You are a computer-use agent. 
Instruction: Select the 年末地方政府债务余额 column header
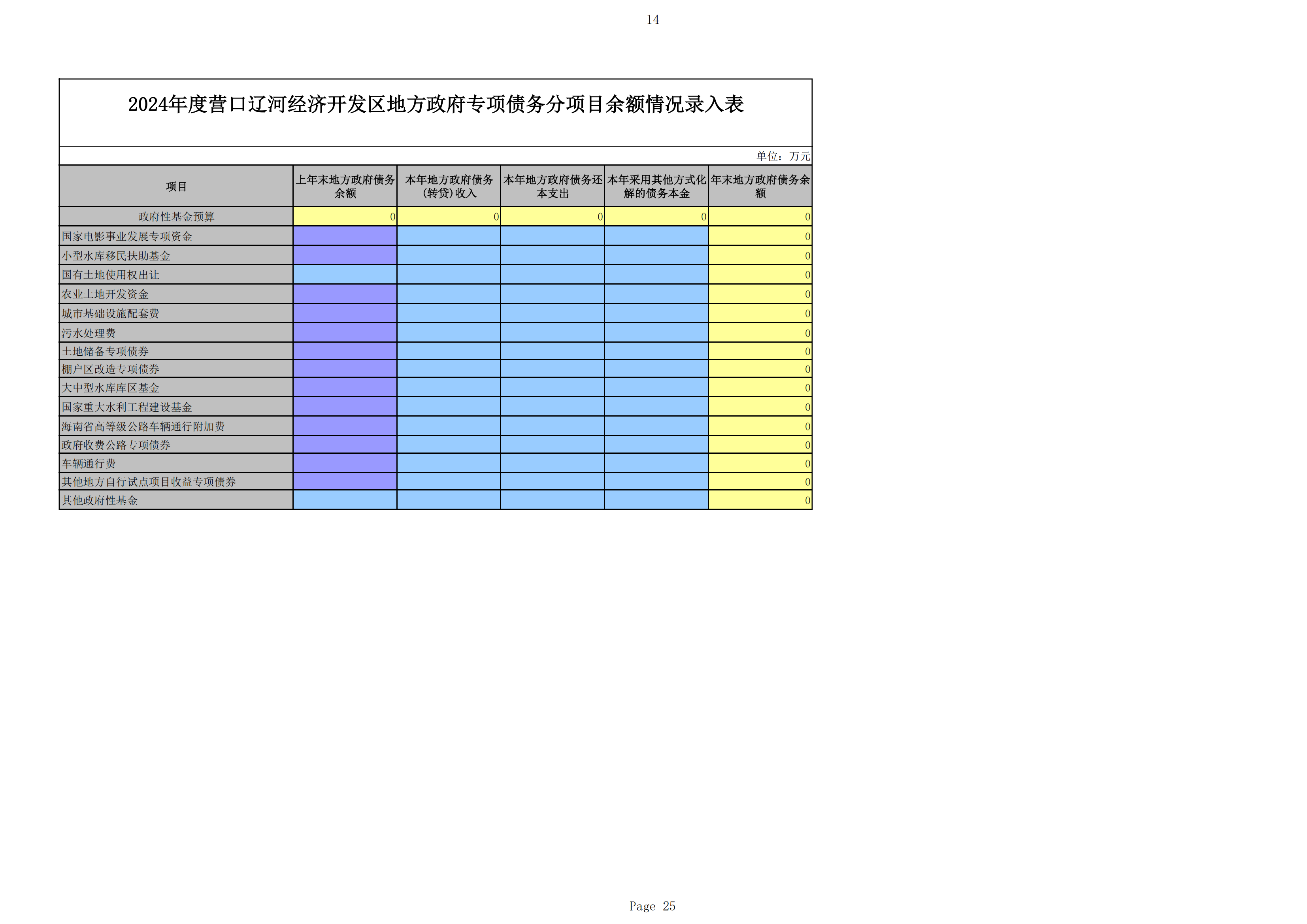tap(760, 186)
